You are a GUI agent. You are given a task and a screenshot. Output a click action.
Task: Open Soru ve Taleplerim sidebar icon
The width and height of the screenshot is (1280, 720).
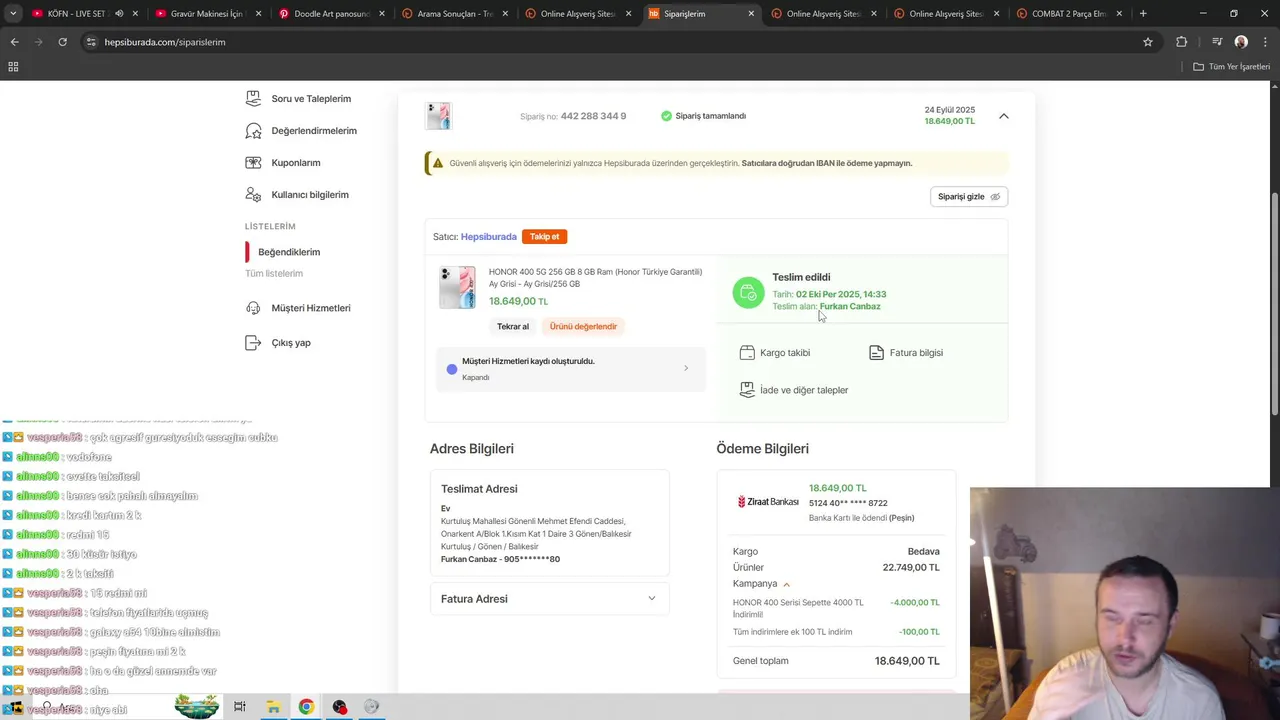[253, 99]
